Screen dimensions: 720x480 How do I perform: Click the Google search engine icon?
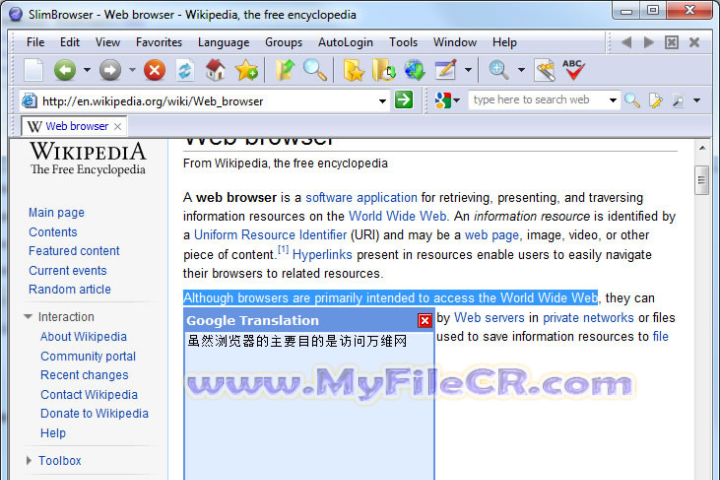point(443,100)
